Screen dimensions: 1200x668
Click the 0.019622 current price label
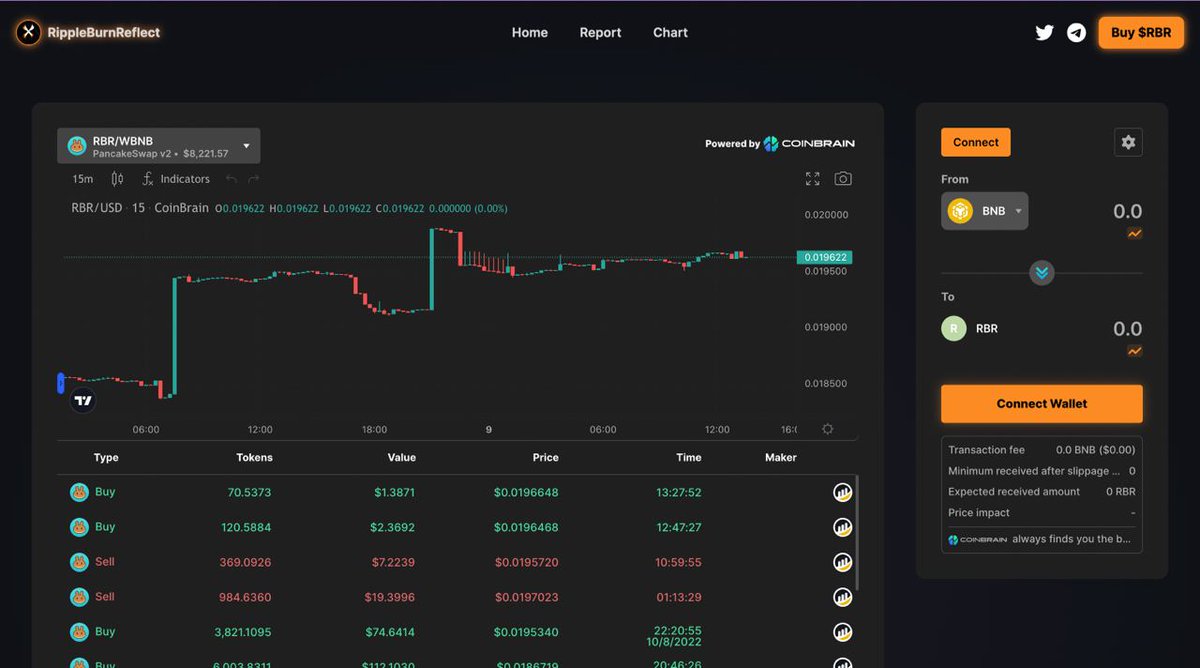click(x=824, y=257)
